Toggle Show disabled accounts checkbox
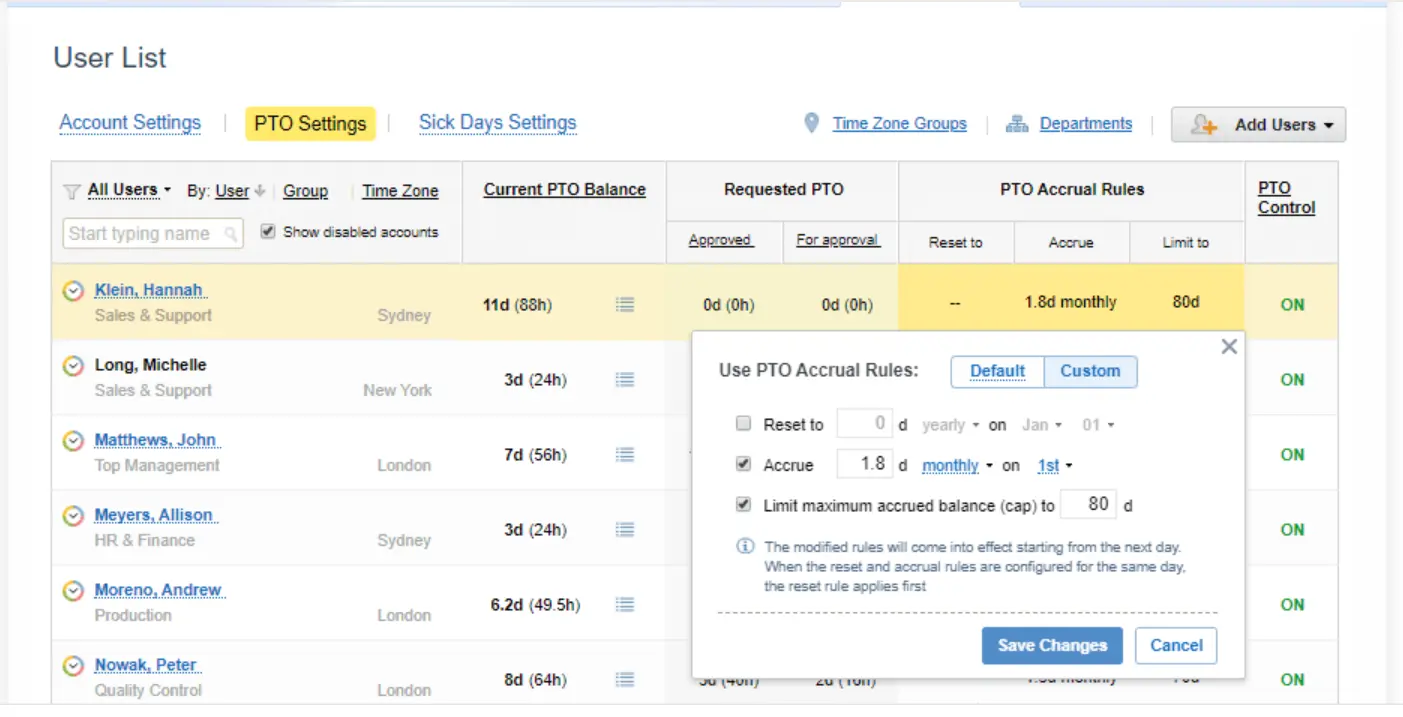Image resolution: width=1403 pixels, height=717 pixels. pos(268,231)
